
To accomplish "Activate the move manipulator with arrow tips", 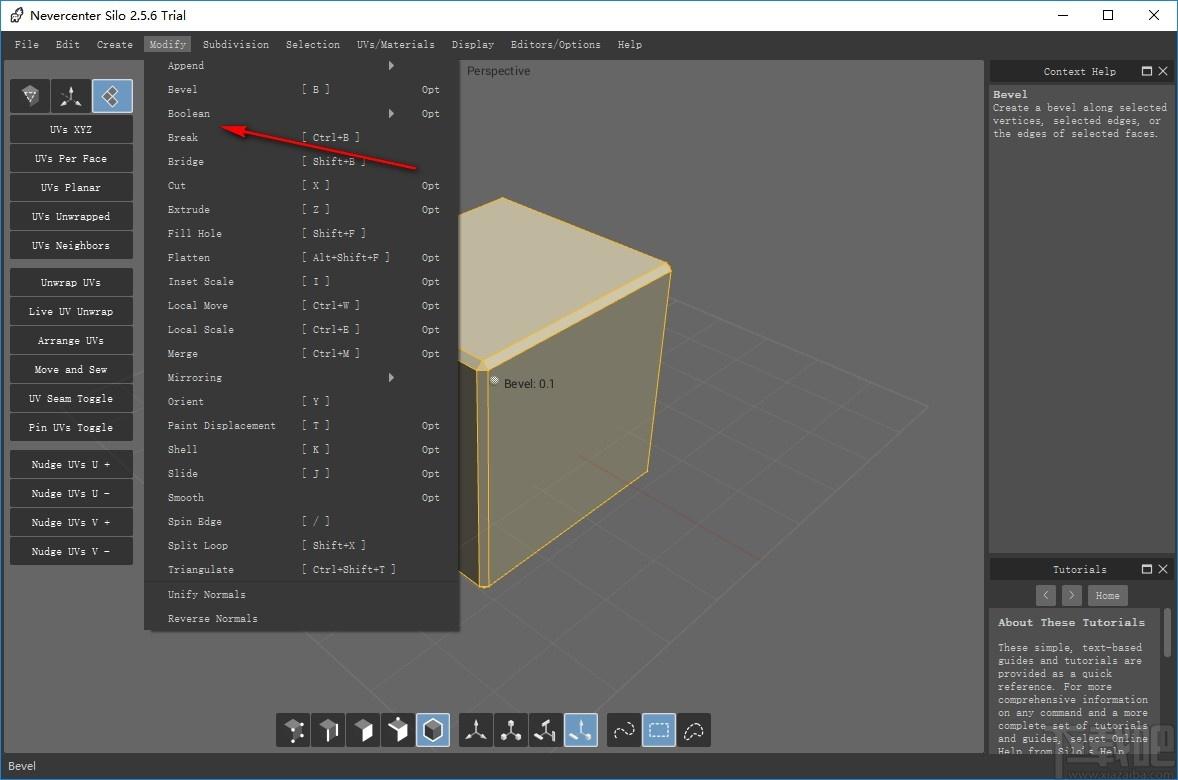I will [x=476, y=730].
